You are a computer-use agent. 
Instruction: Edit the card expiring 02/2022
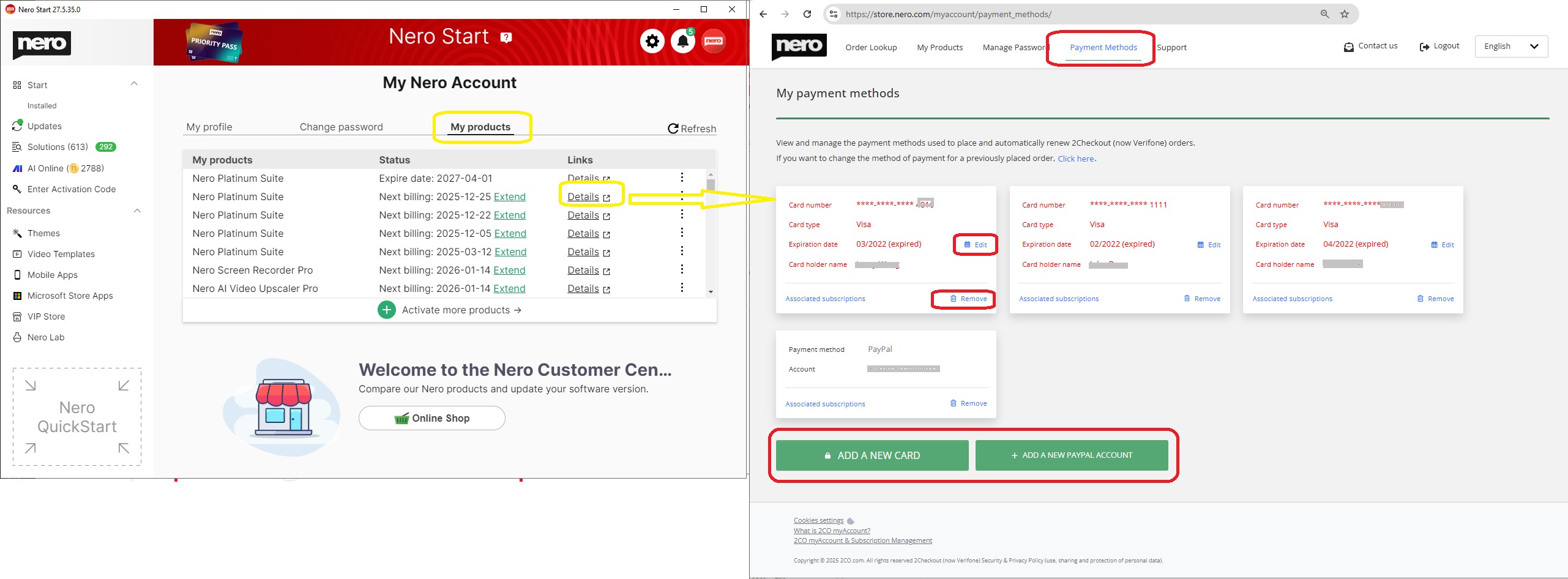1209,245
